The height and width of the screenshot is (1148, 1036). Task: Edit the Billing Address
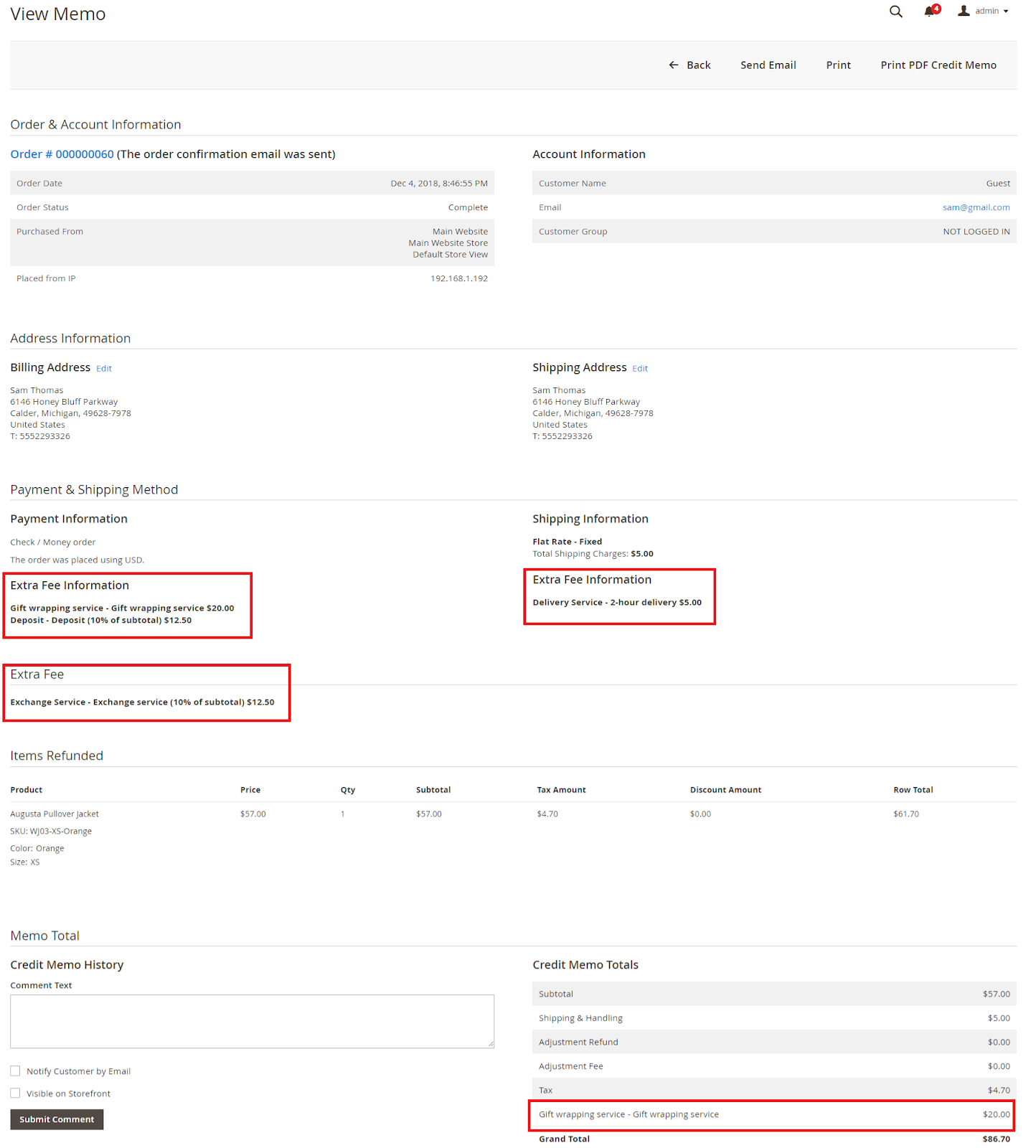click(104, 369)
